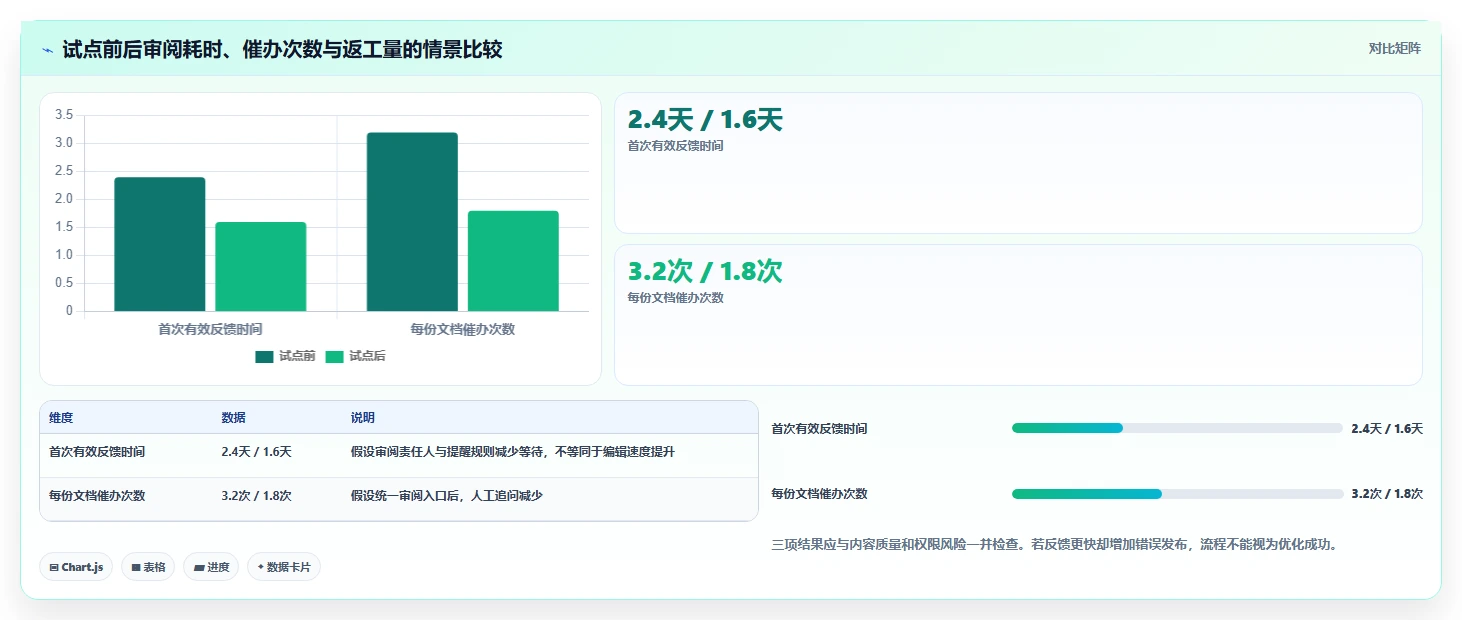This screenshot has height=620, width=1462.
Task: Click the 试点后 bar for 首次有效反馈时间
Action: (x=261, y=266)
